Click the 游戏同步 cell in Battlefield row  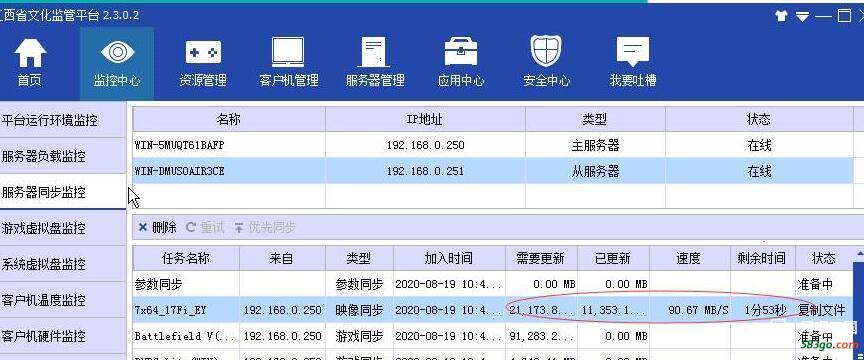(359, 336)
